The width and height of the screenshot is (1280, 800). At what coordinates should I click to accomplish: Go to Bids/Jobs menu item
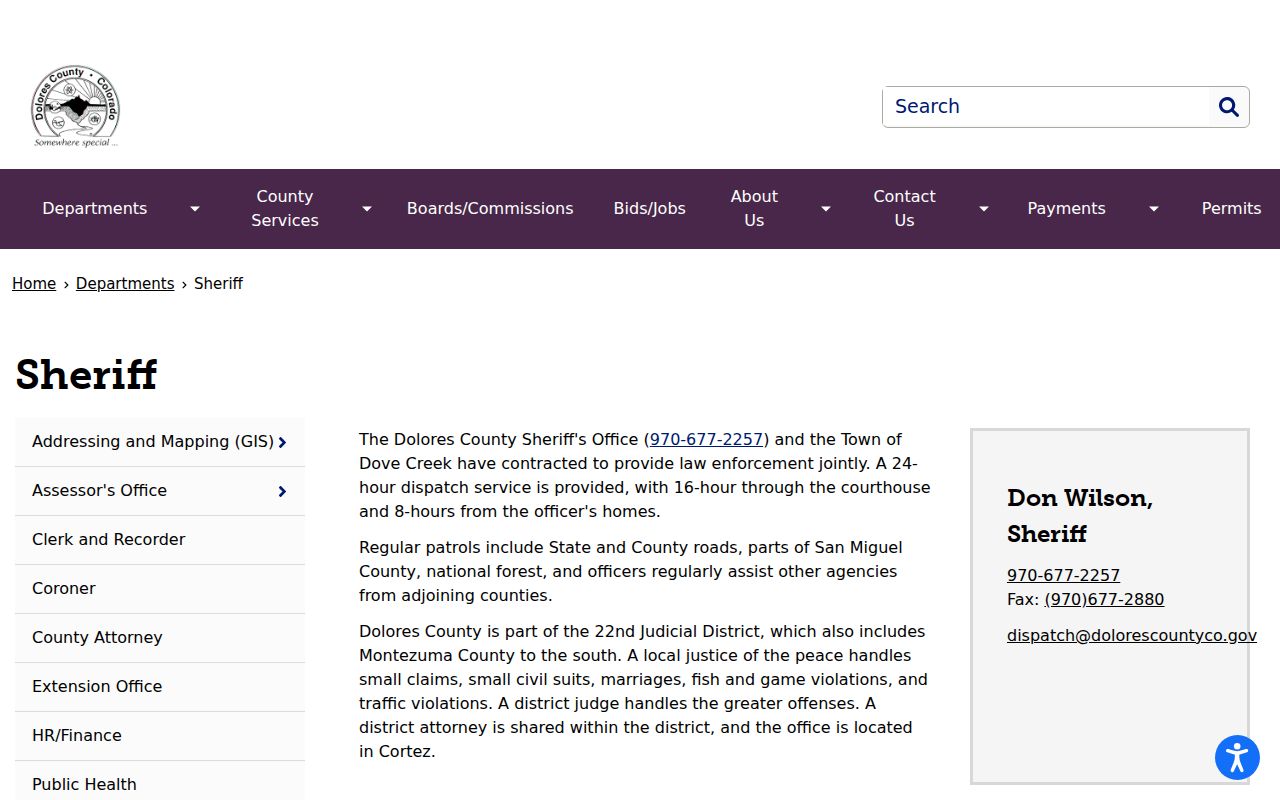[x=650, y=209]
